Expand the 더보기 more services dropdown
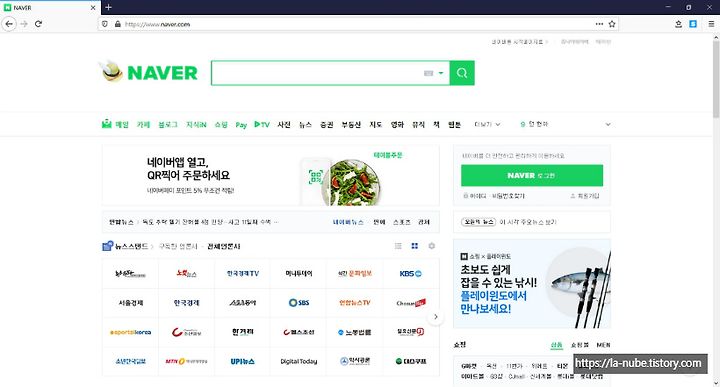Image resolution: width=720 pixels, height=387 pixels. [487, 124]
